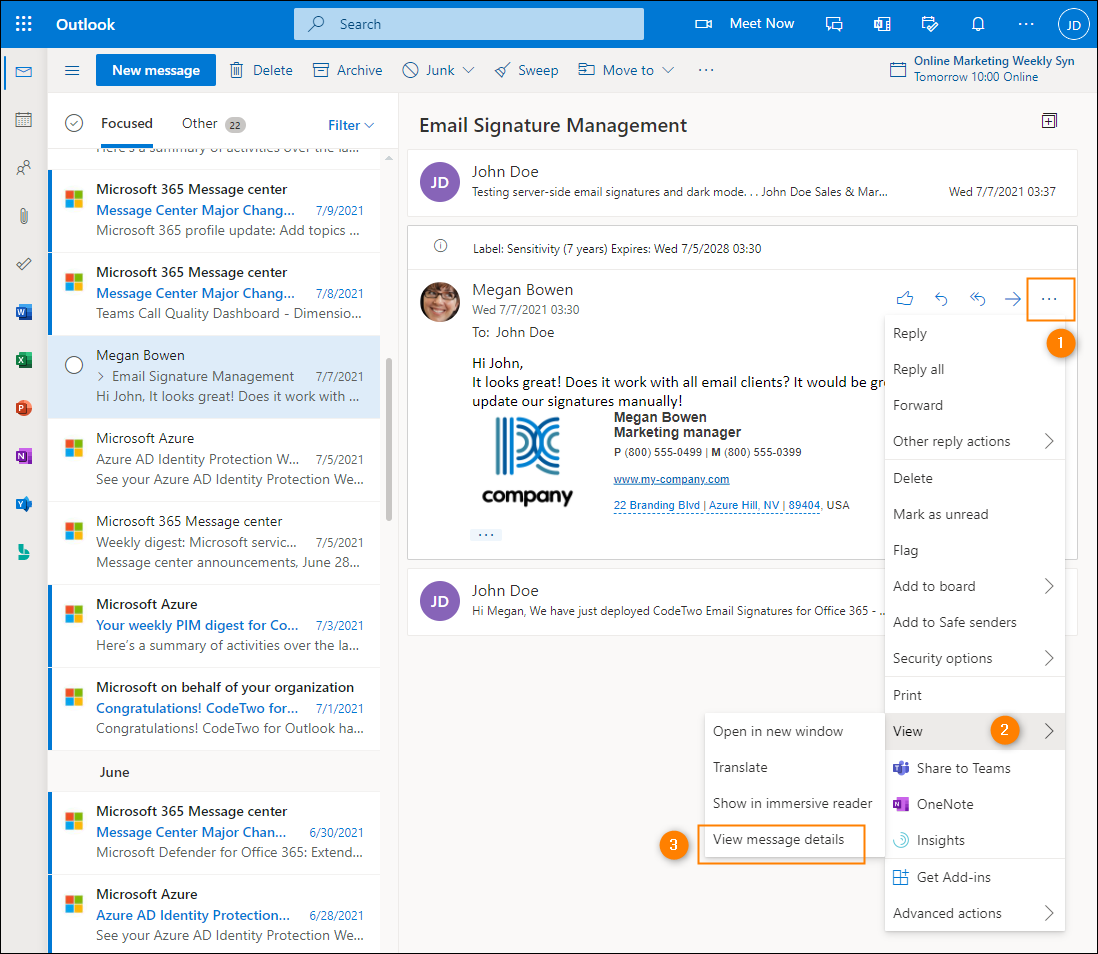Choose View message details from the menu

[x=782, y=843]
